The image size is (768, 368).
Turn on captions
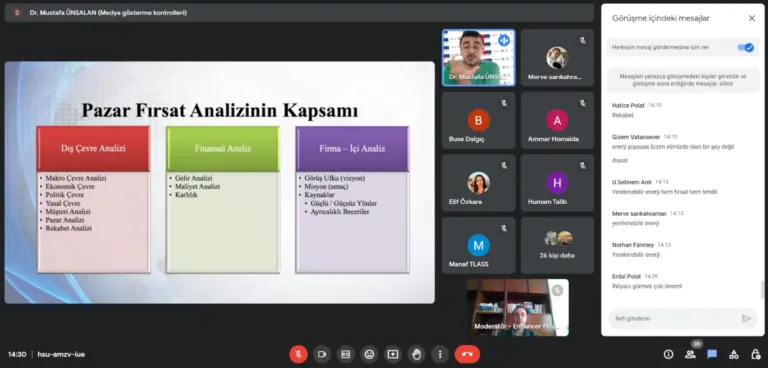346,354
